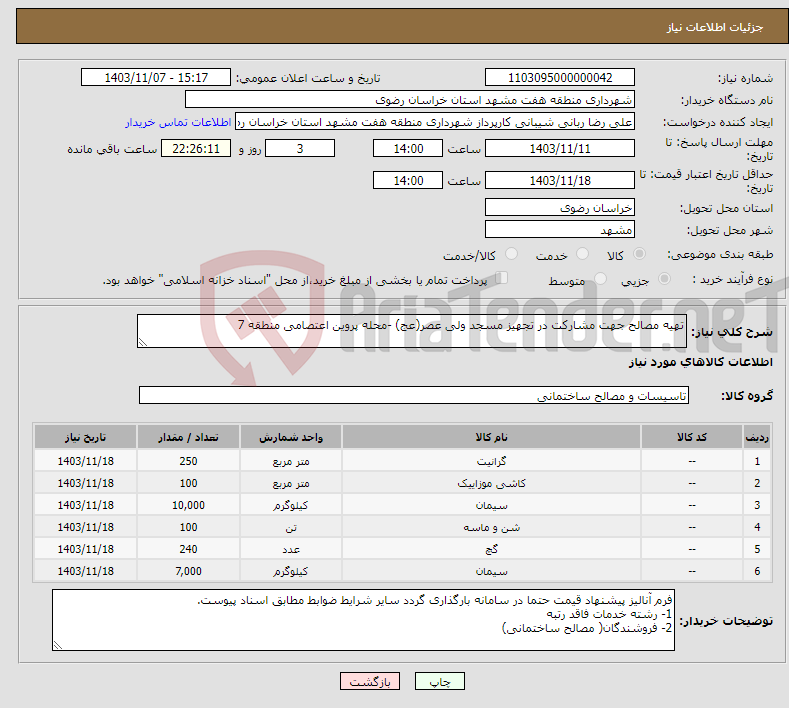Screen dimensions: 789x708
Task: Select the خدمت radio button
Action: 582,254
